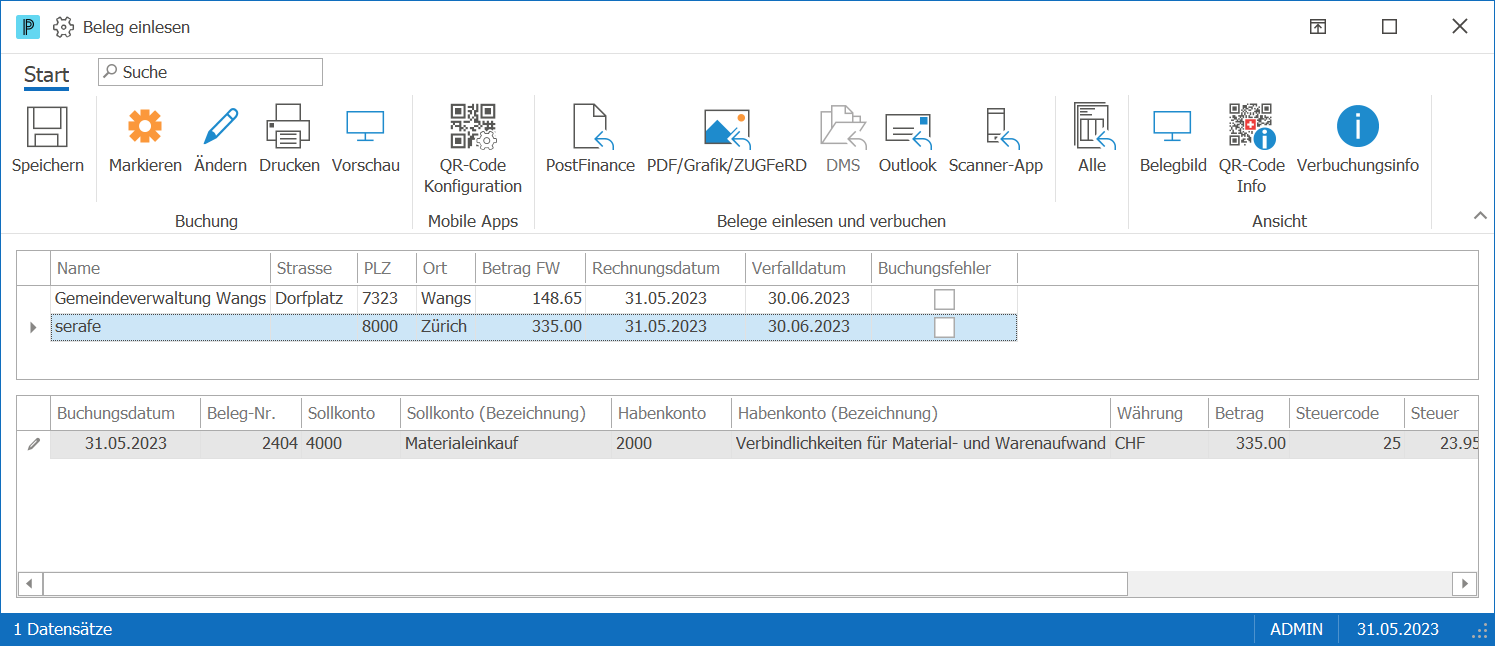Click Verbindlichkeiten für Material- und Warenaufwand cell
Viewport: 1495px width, 646px height.
click(x=920, y=443)
